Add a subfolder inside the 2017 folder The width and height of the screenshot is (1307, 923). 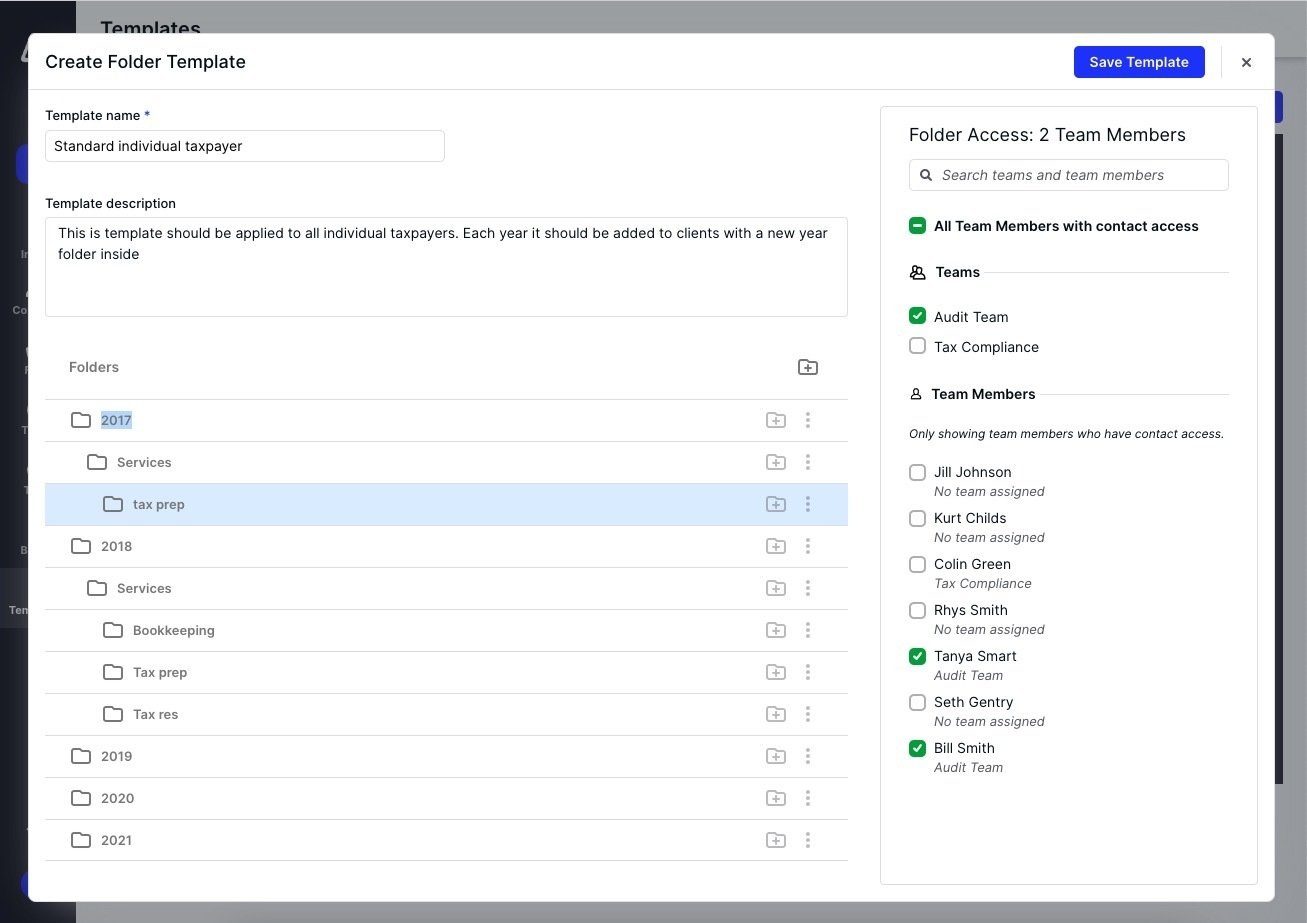pos(776,420)
